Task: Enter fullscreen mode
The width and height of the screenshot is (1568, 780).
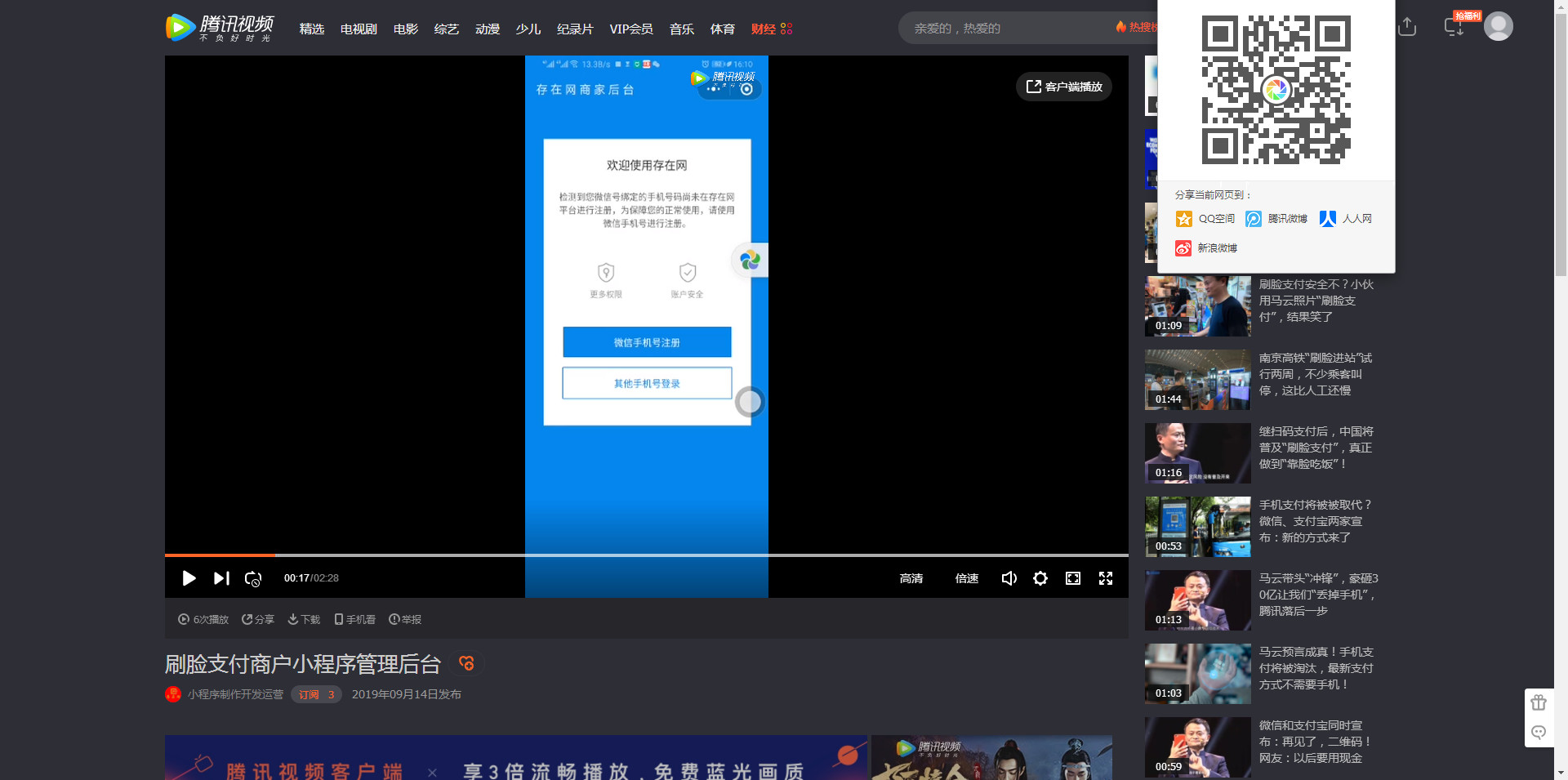Action: [1106, 578]
